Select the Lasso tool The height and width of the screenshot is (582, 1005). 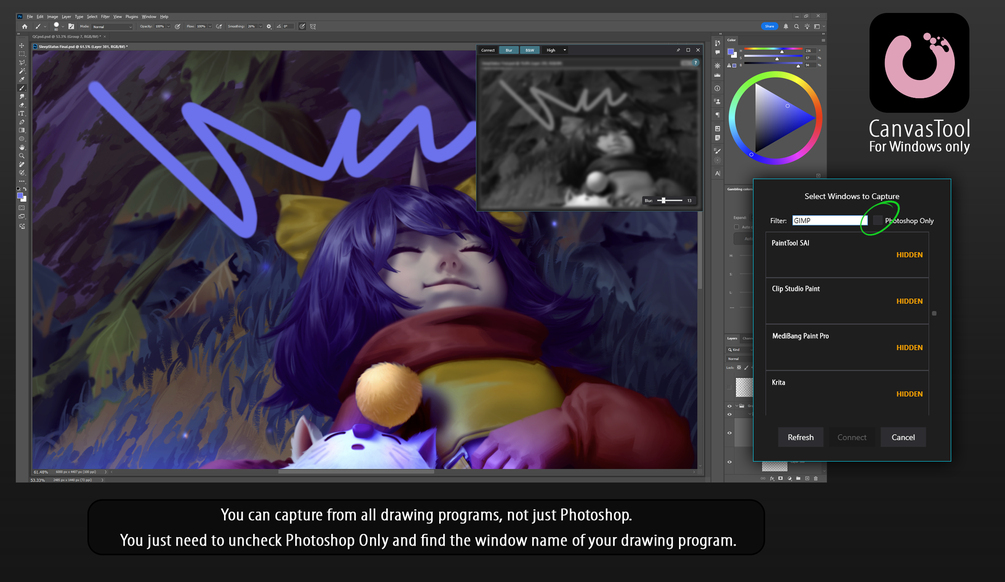pyautogui.click(x=22, y=62)
